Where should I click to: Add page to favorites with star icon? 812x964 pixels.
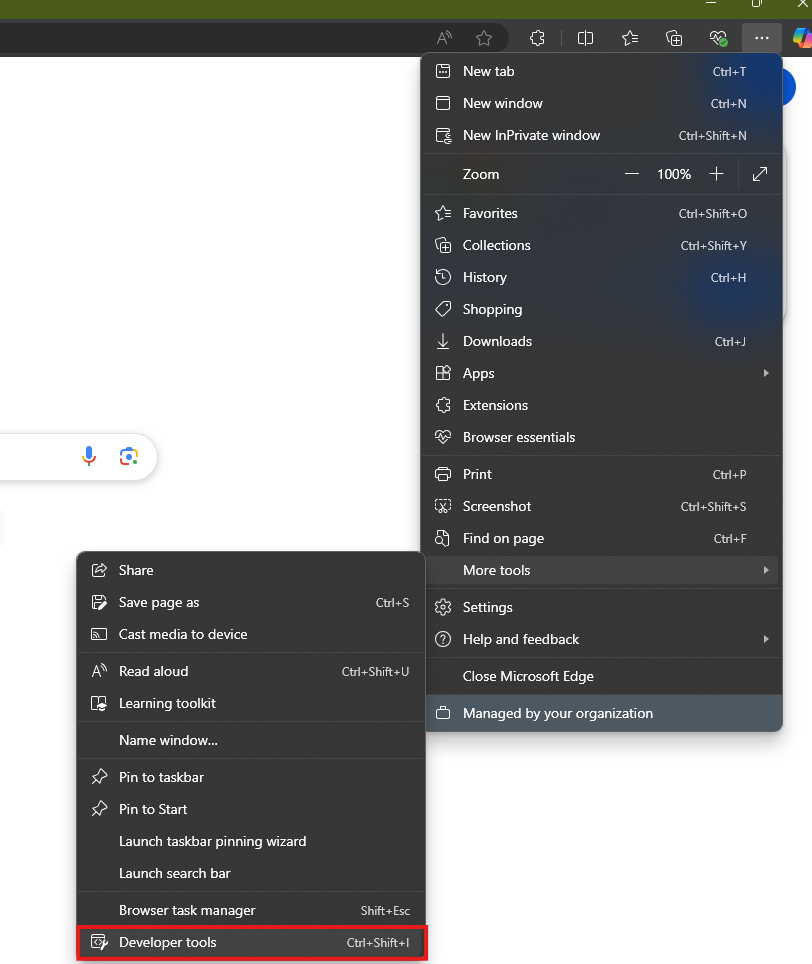click(x=484, y=38)
